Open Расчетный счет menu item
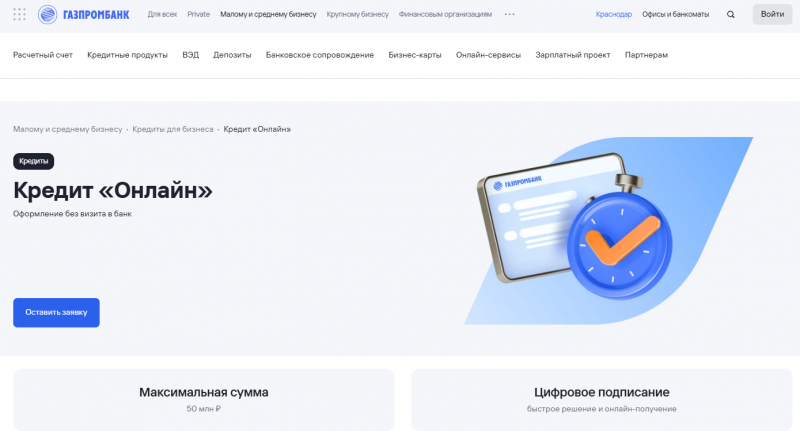800x431 pixels. pos(43,55)
